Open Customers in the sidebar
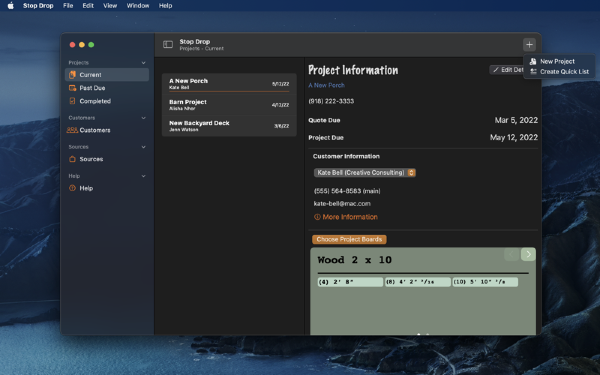The width and height of the screenshot is (600, 375). 107,130
